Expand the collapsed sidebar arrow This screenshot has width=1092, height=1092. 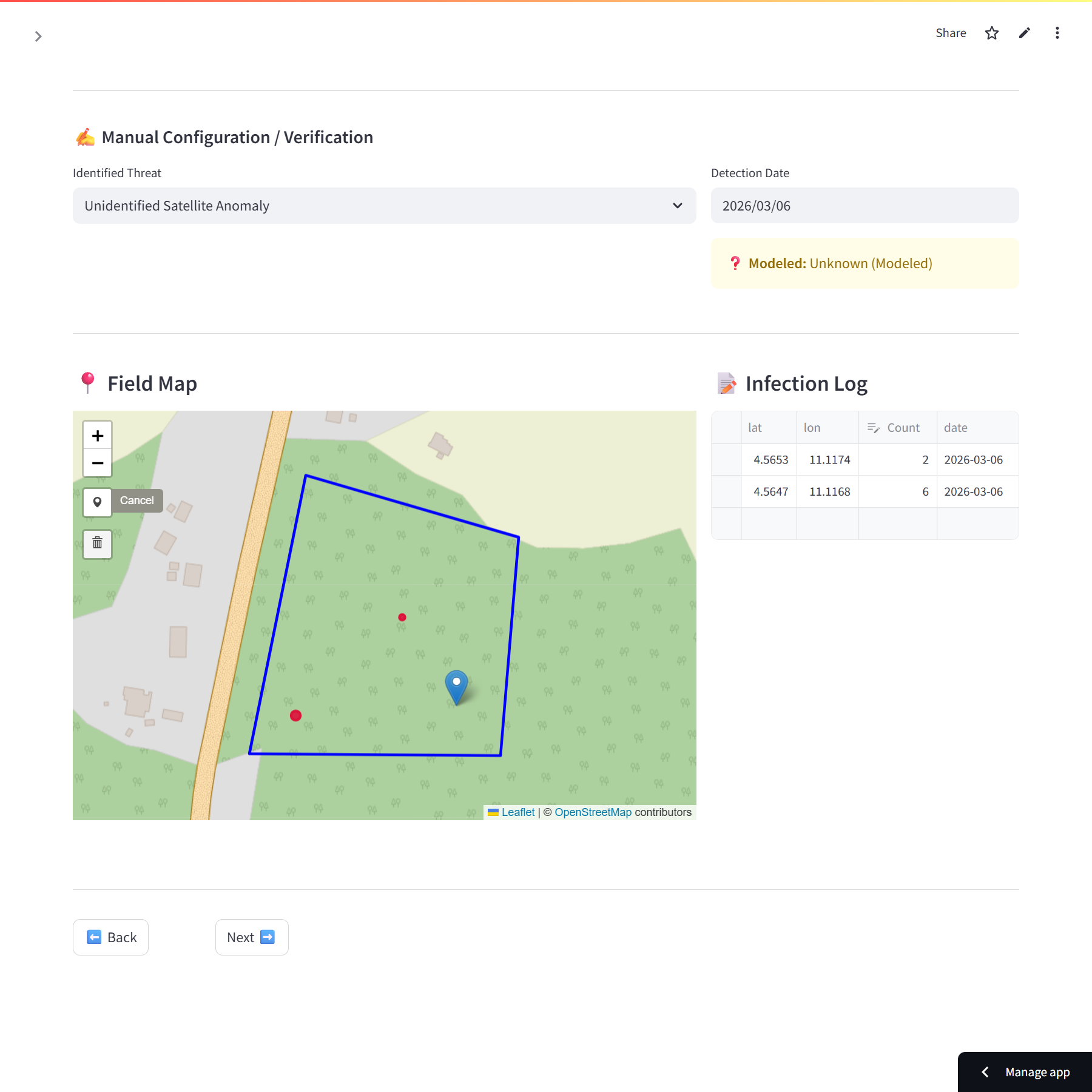[38, 36]
